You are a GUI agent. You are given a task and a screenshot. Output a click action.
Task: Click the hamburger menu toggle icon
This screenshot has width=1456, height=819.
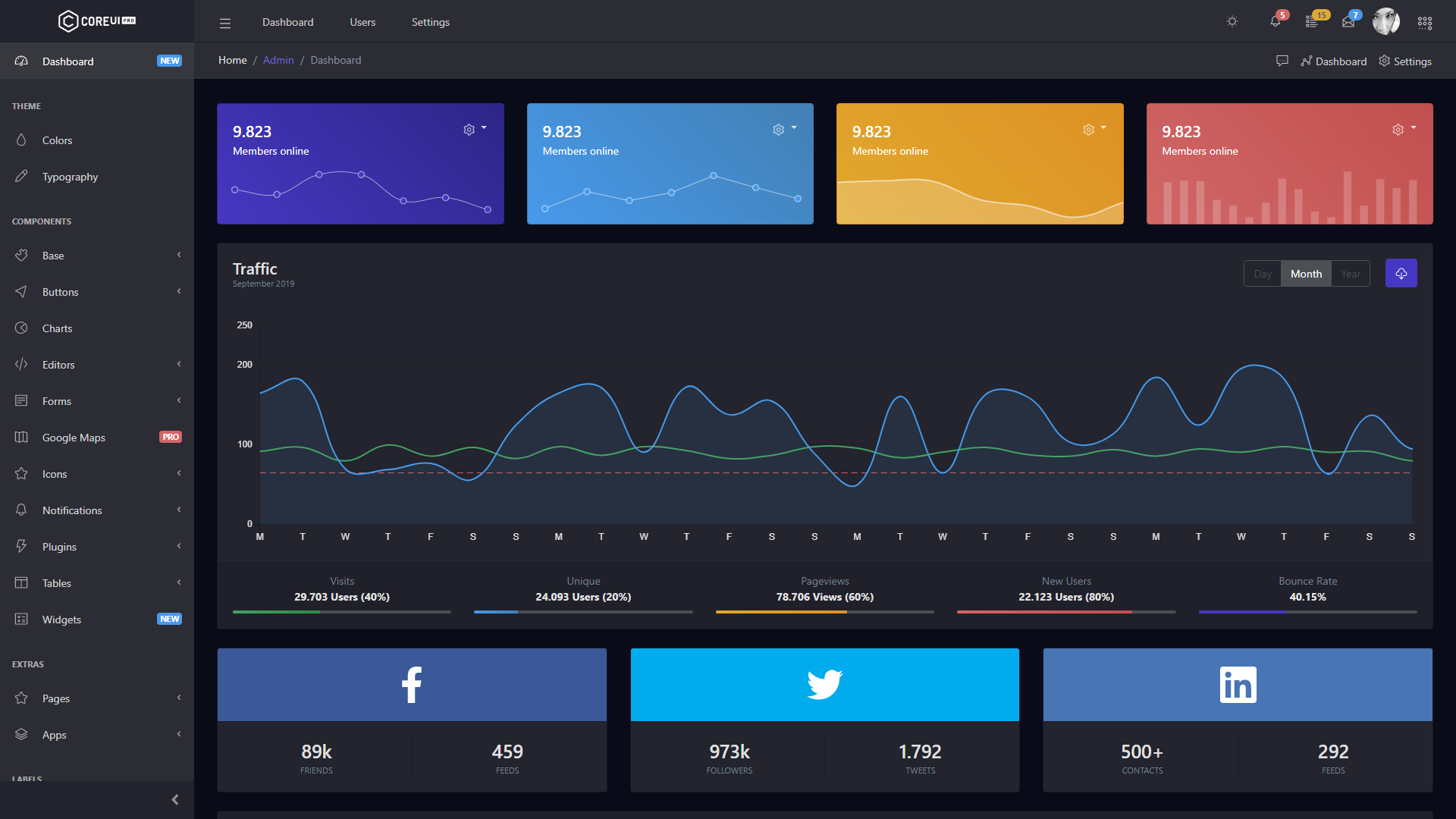(225, 22)
